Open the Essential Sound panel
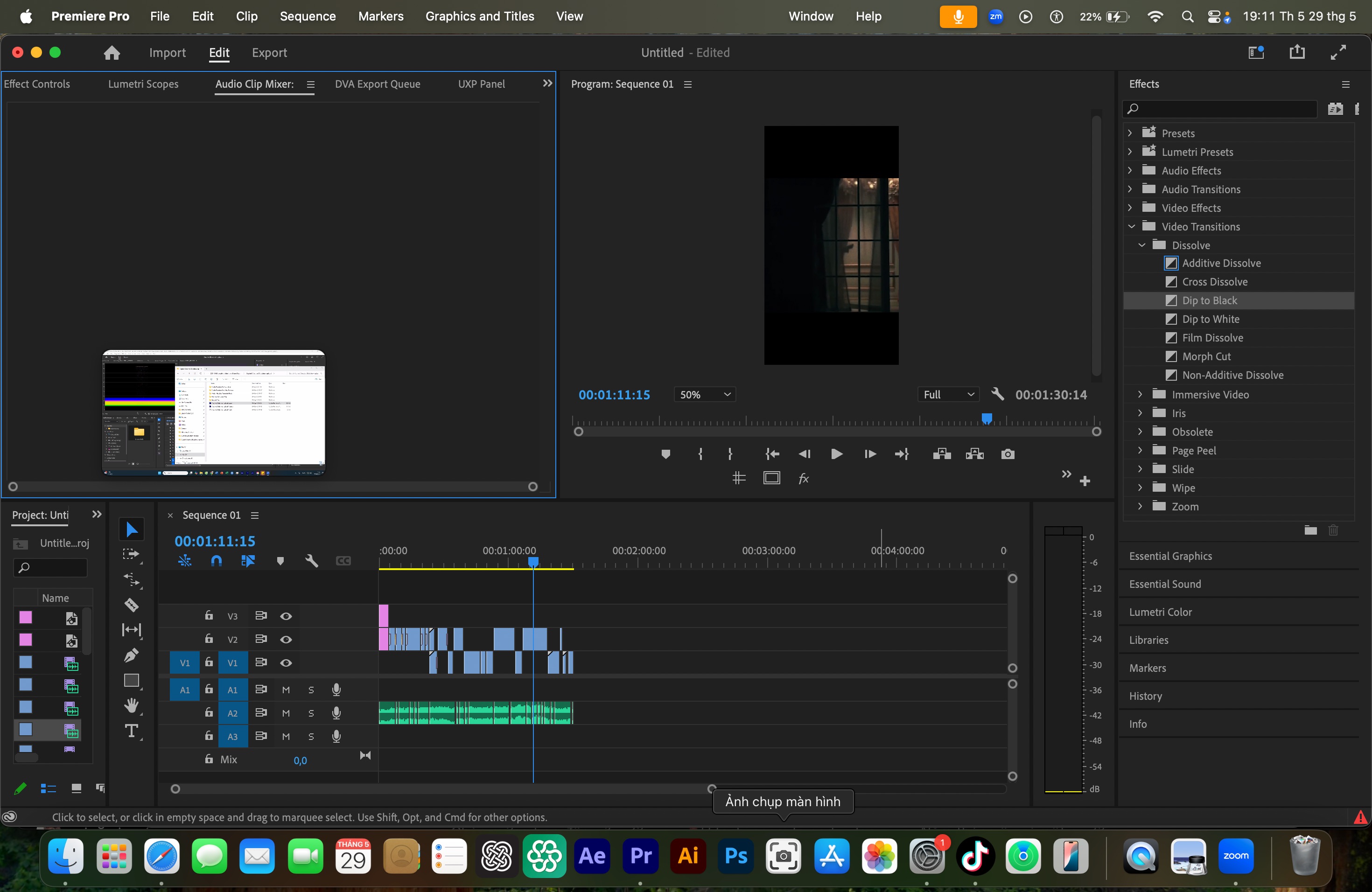This screenshot has width=1372, height=892. tap(1165, 584)
